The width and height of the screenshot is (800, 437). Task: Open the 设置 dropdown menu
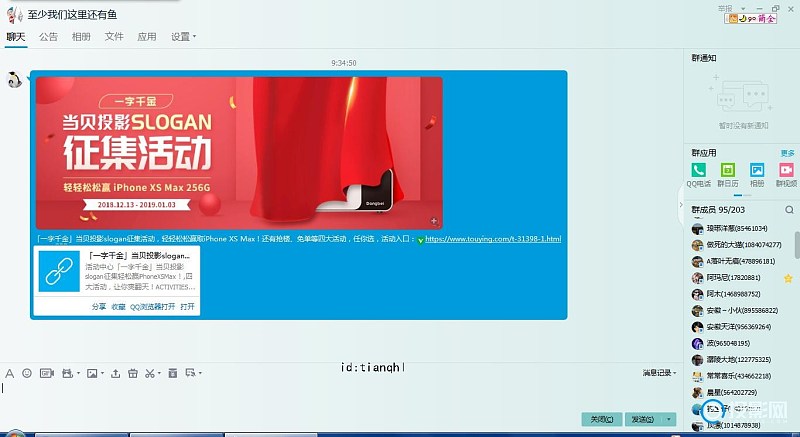[x=183, y=37]
